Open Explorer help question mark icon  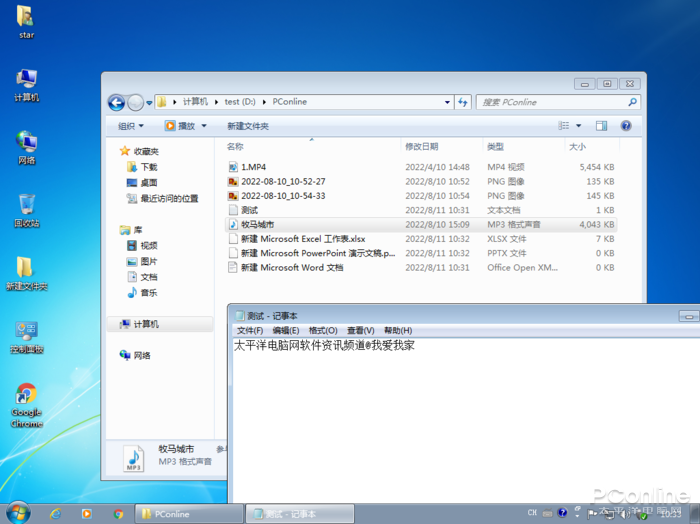(x=626, y=126)
